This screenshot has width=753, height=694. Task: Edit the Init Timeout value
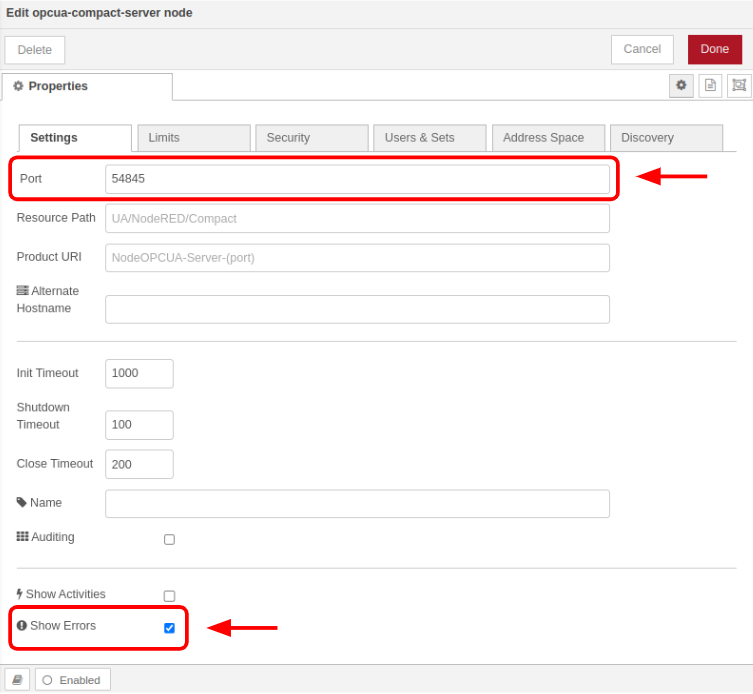139,374
